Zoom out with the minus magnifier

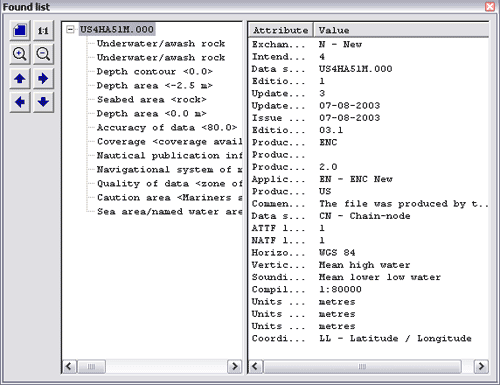point(43,54)
